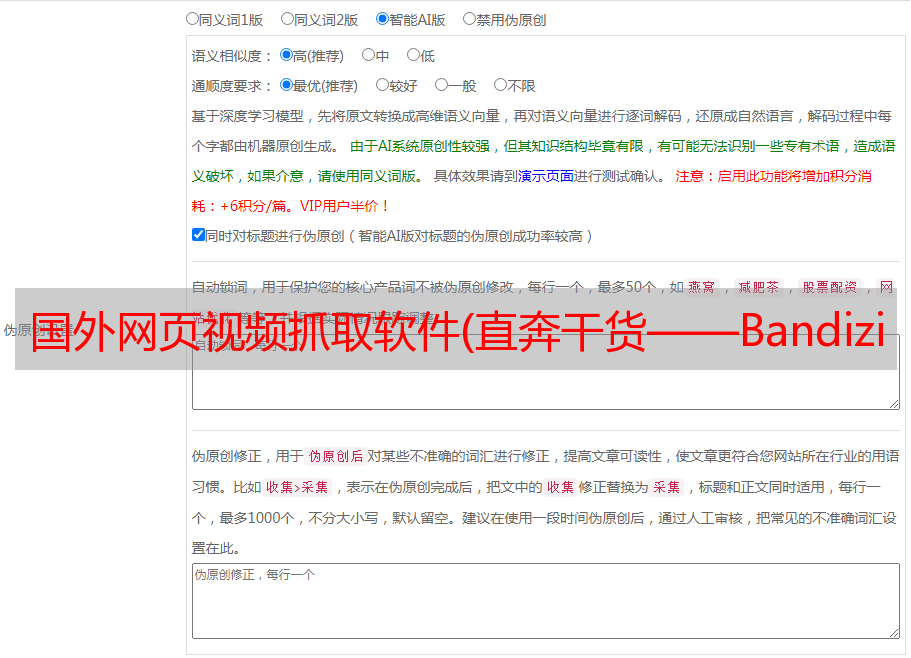
Task: Click the 减肥茶 example keyword
Action: click(x=758, y=287)
